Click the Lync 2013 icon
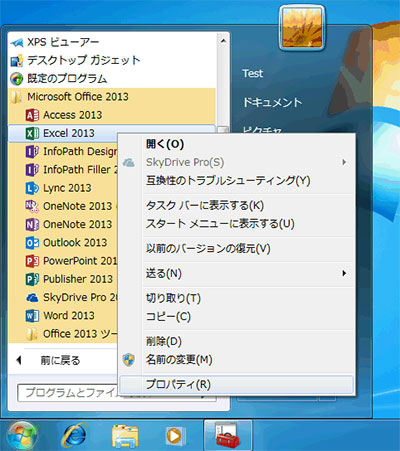Image resolution: width=400 pixels, height=451 pixels. click(x=32, y=188)
